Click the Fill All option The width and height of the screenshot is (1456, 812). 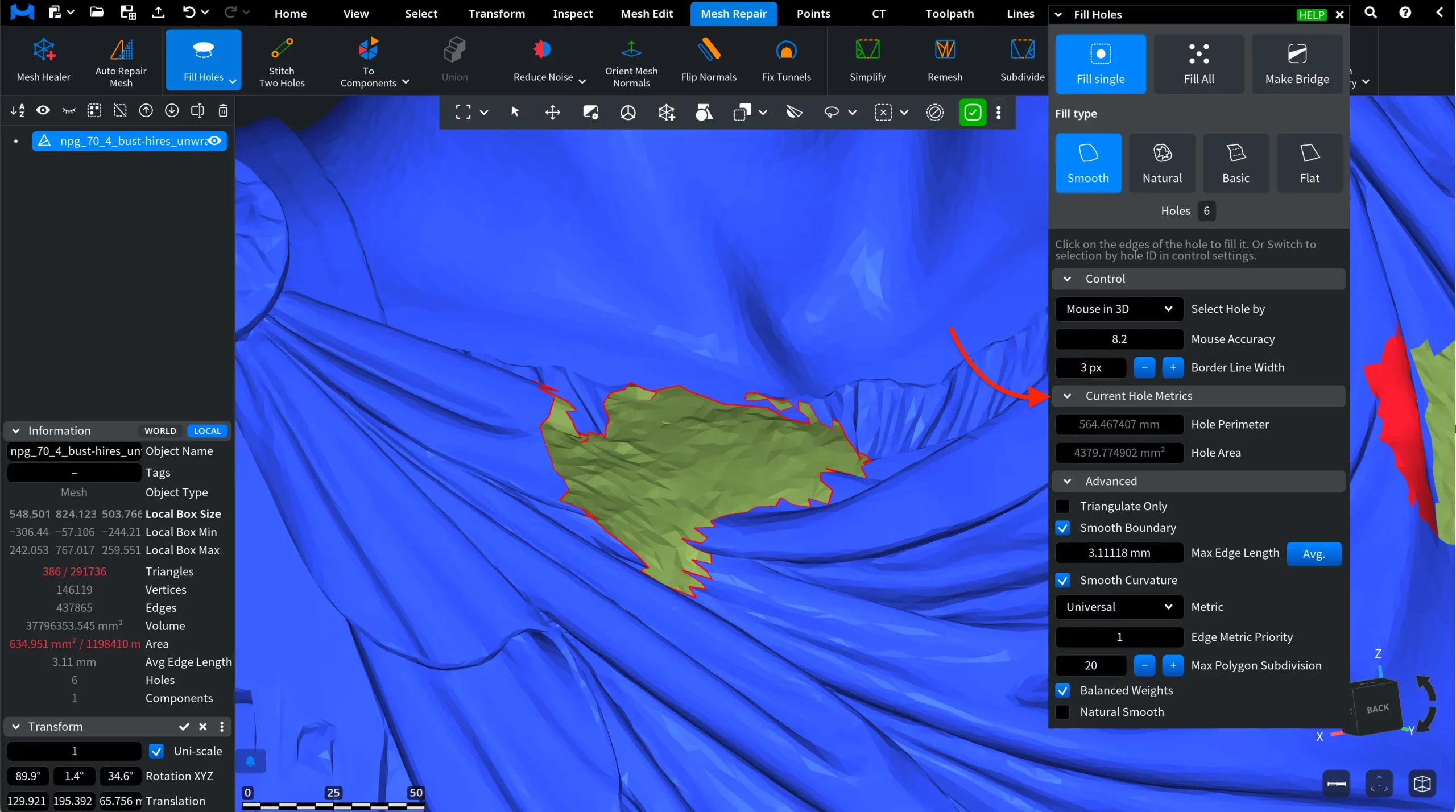coord(1198,64)
